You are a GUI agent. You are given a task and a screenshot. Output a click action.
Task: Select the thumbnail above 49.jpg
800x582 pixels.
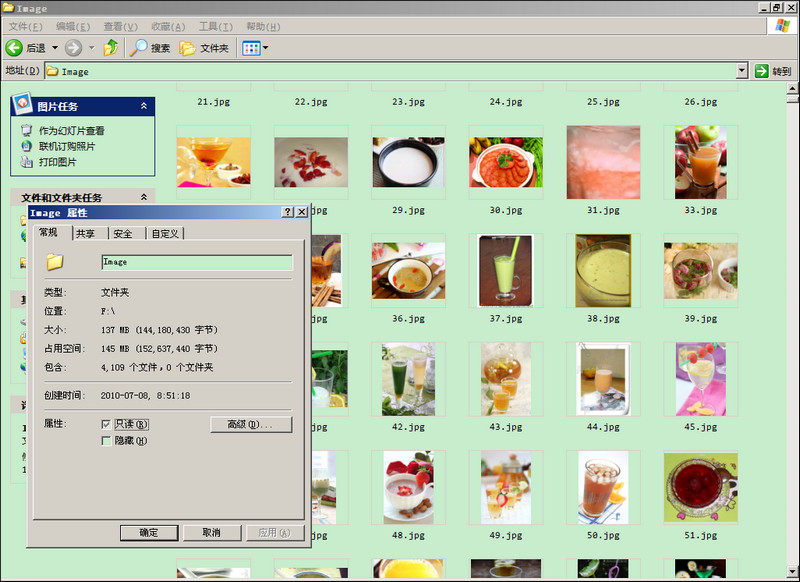pos(506,487)
